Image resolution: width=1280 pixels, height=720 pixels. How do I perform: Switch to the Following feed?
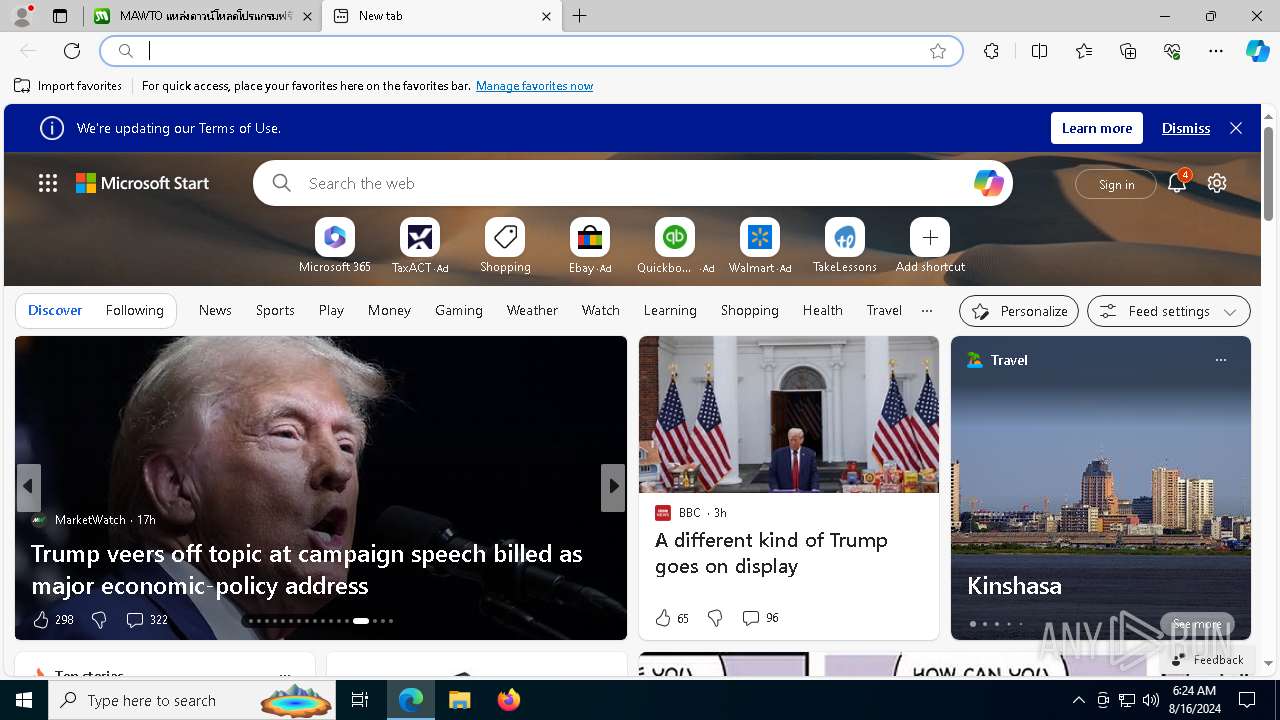tap(134, 311)
